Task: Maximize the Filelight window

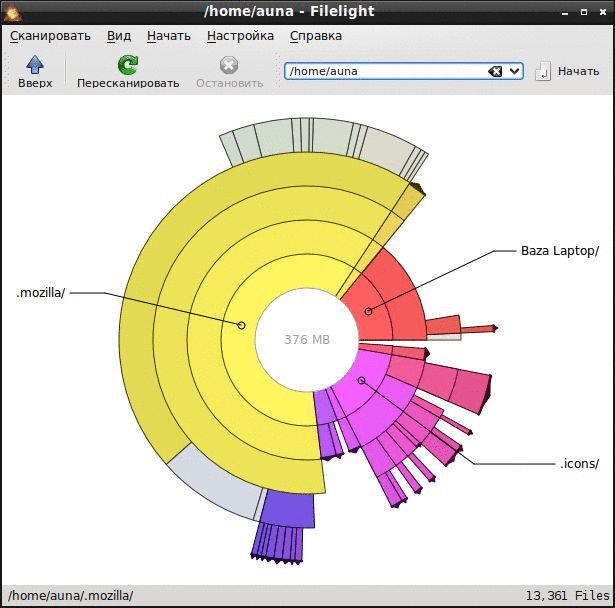Action: (584, 13)
